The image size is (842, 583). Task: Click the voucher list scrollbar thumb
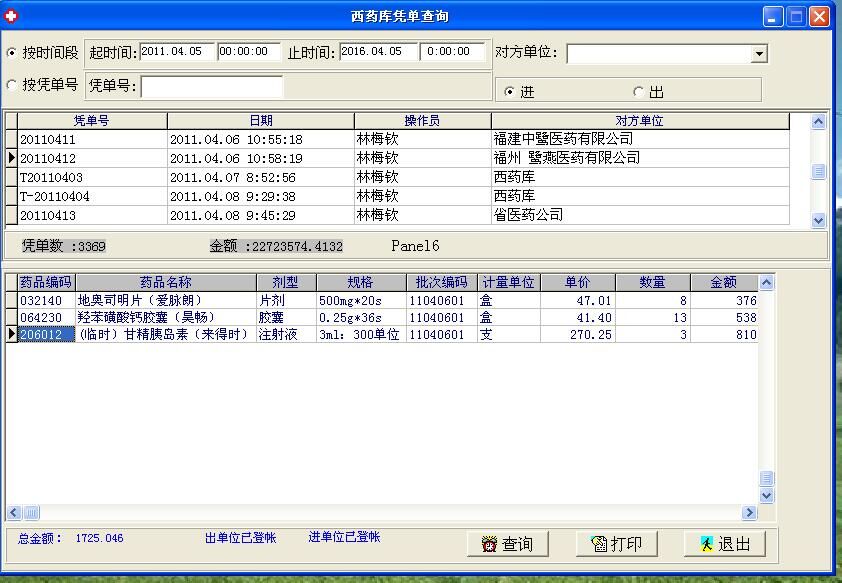click(818, 172)
